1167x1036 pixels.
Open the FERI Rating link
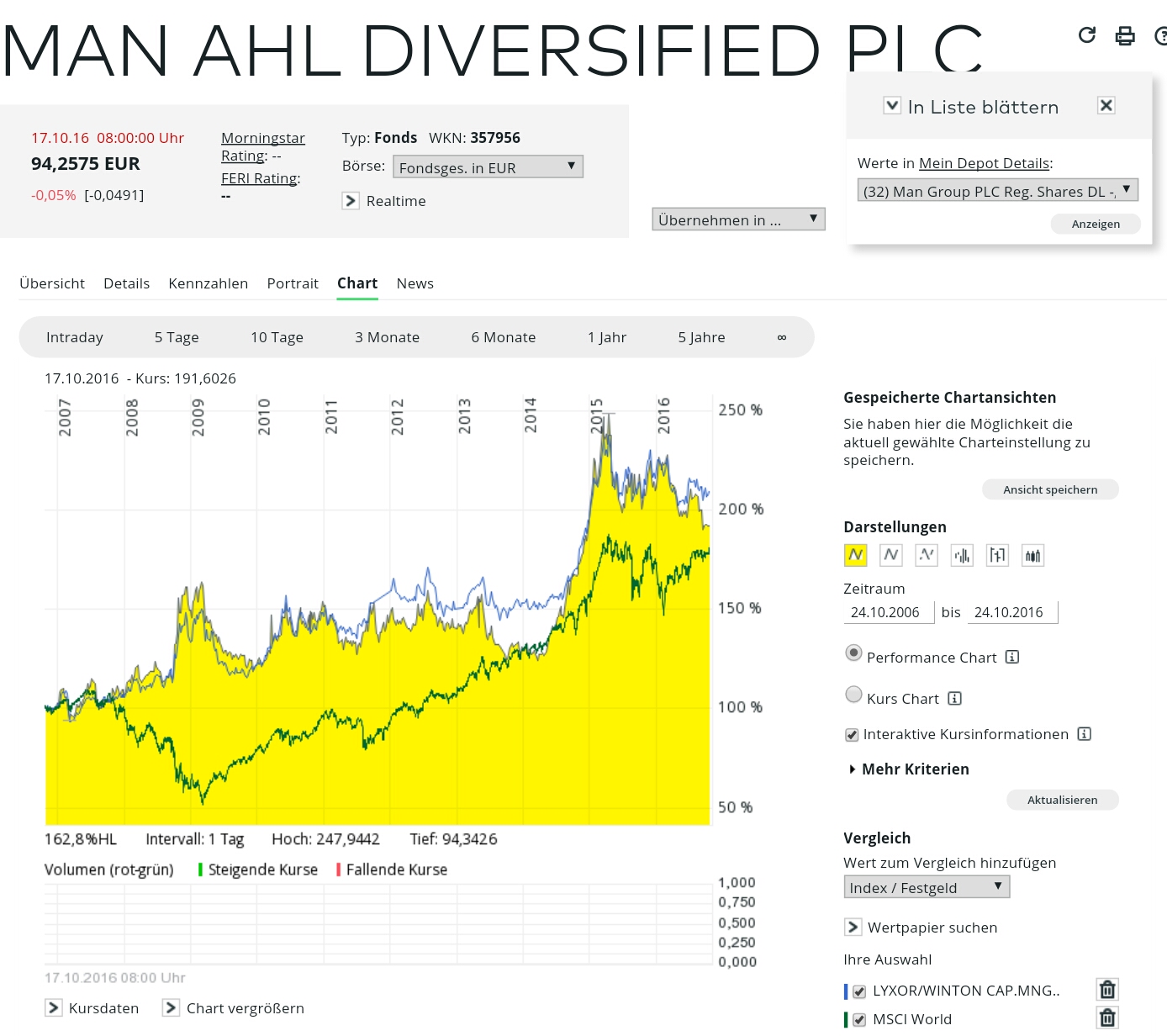coord(261,178)
